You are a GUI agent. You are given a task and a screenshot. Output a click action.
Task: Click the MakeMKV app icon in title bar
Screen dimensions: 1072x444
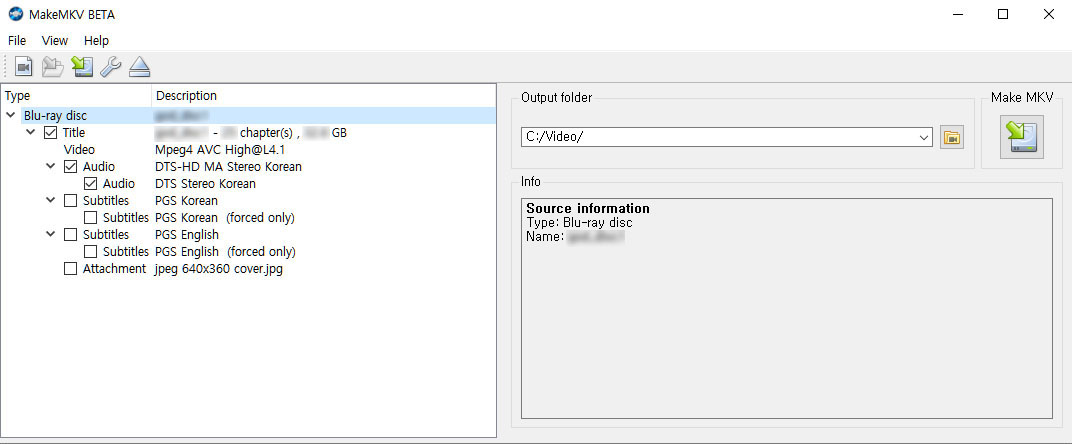click(x=15, y=14)
